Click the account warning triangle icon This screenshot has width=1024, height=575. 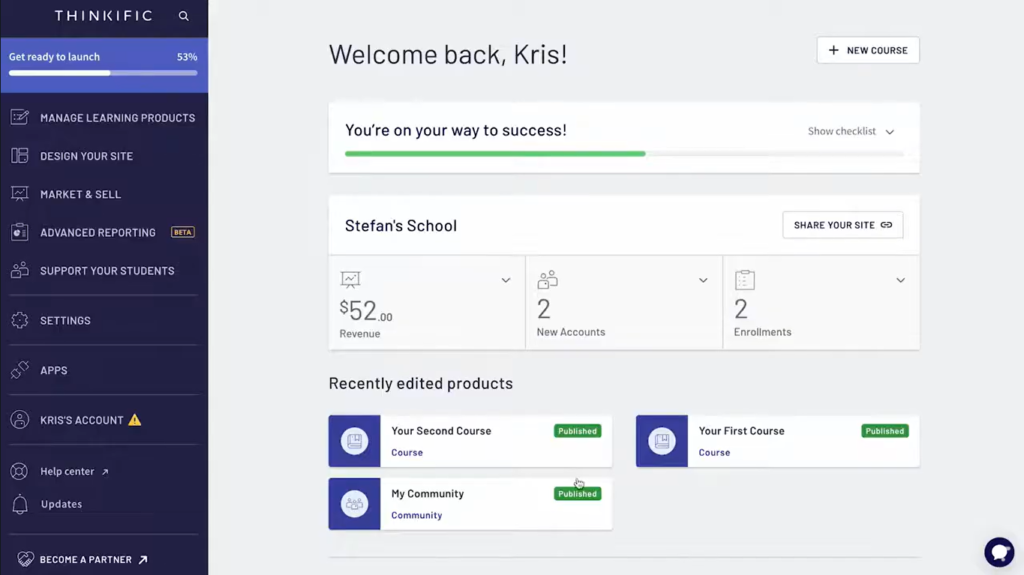click(135, 419)
